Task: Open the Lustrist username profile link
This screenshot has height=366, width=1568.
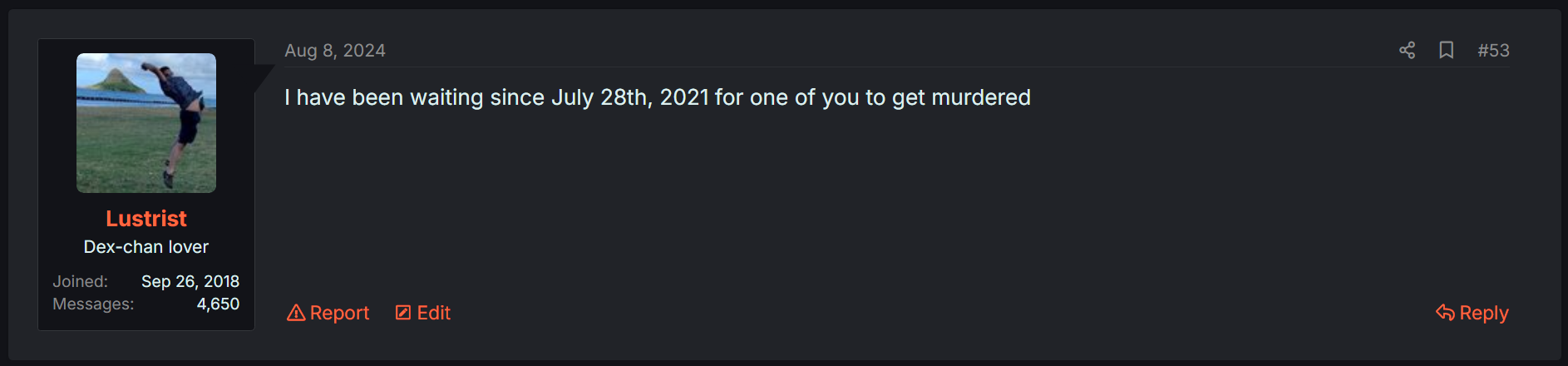Action: [146, 219]
